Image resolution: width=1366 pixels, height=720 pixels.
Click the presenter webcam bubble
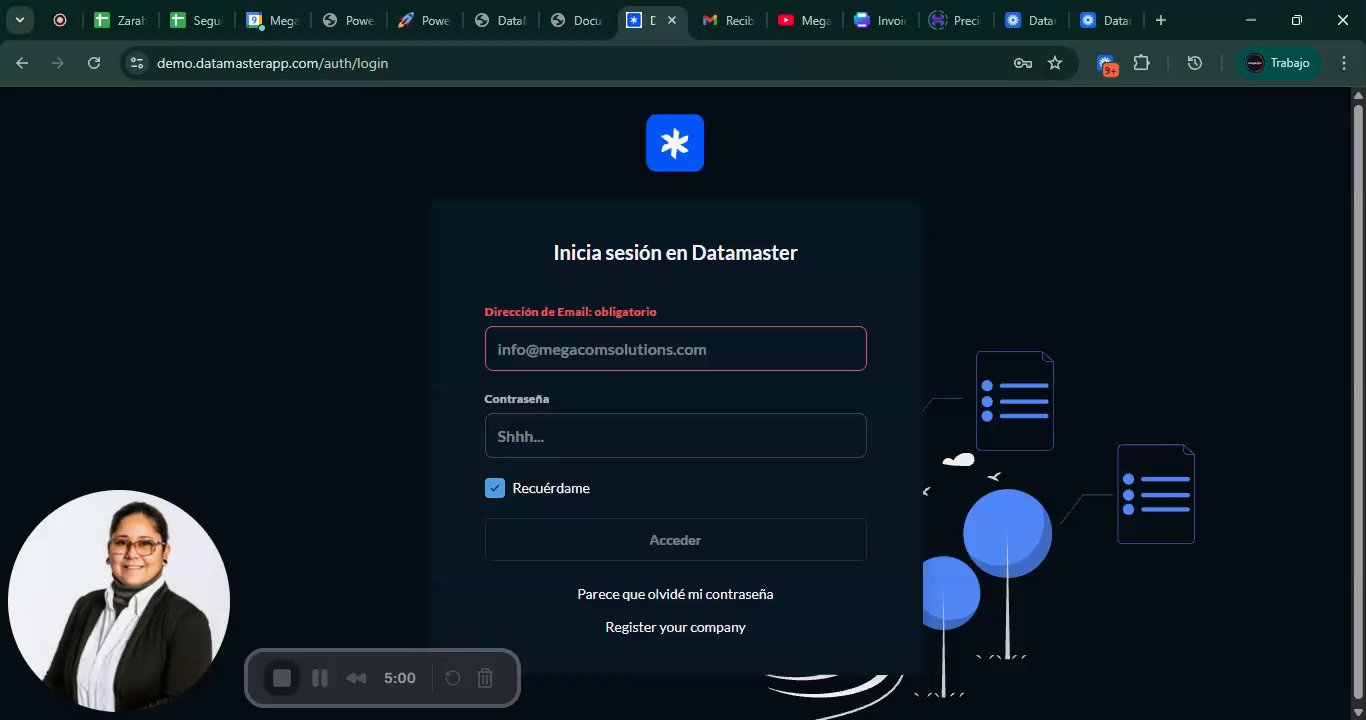[x=119, y=601]
